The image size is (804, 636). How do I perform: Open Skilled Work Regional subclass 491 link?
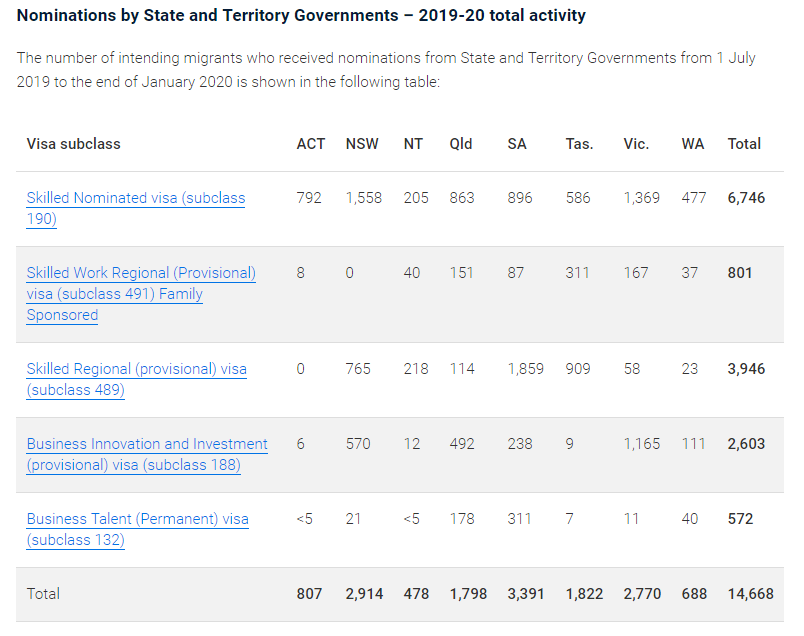[141, 273]
